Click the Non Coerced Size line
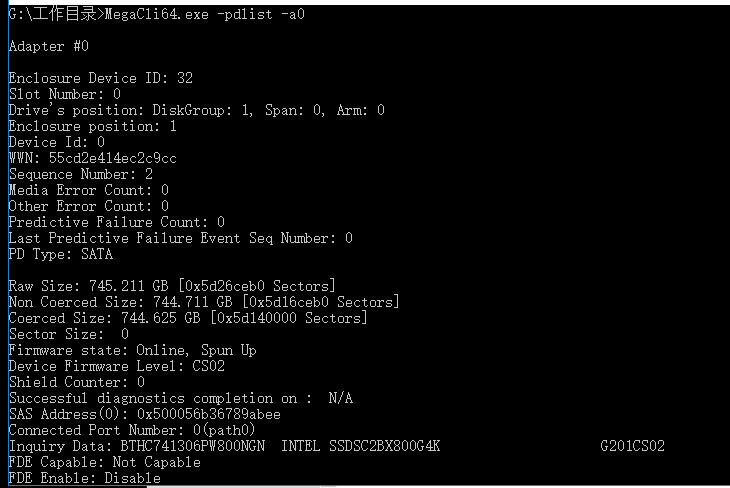Viewport: 730px width, 488px height. [x=204, y=302]
